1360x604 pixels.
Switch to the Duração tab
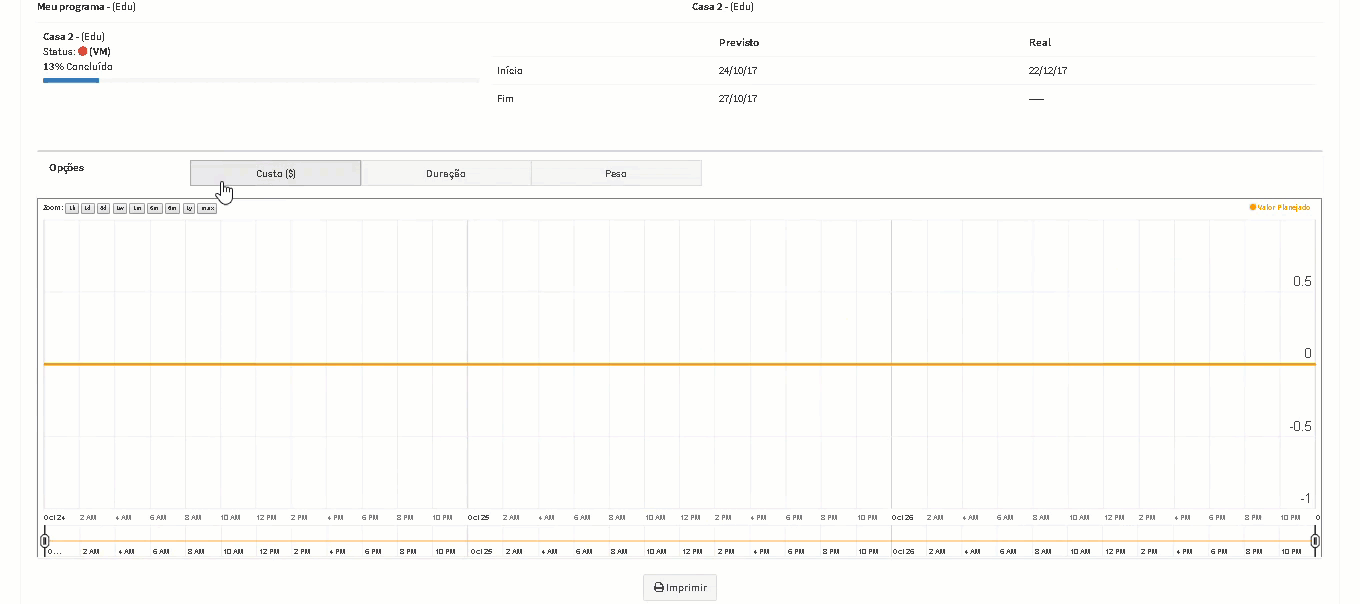(446, 173)
